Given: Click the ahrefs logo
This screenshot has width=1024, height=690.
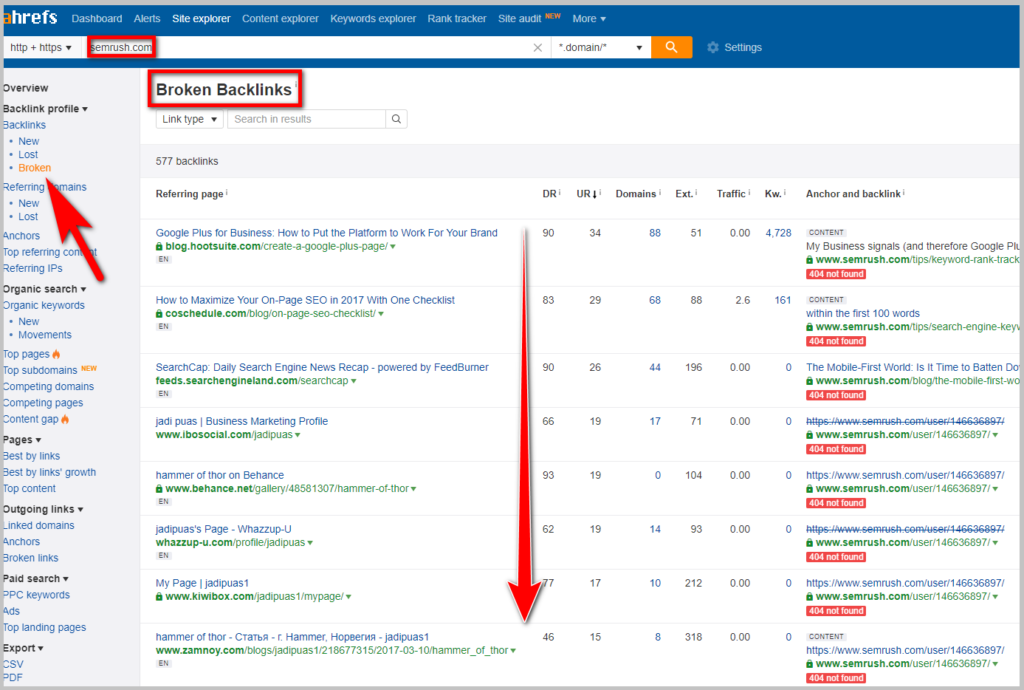Looking at the screenshot, I should tap(30, 18).
